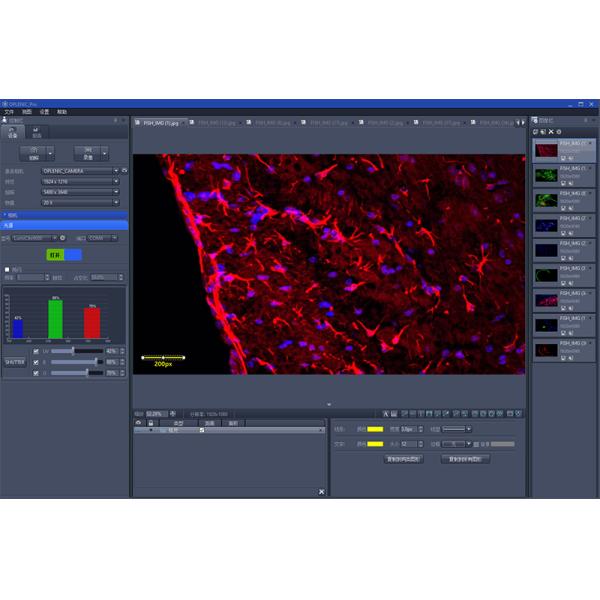This screenshot has height=600, width=600.
Task: Select the red fluorescence thumbnail at the top of the gallery
Action: 546,150
